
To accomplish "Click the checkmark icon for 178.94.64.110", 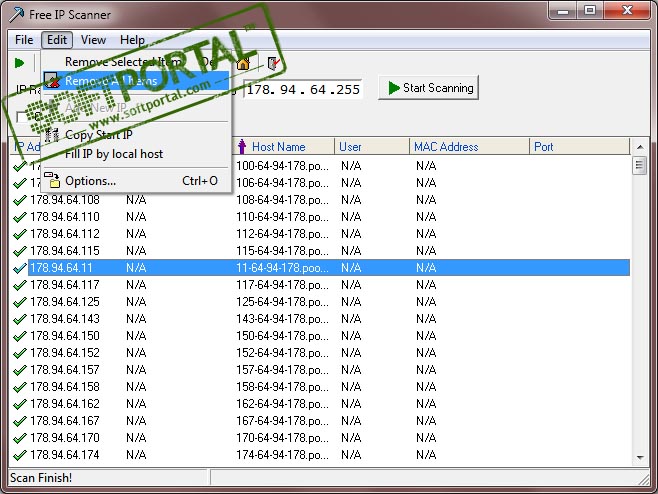I will 20,217.
